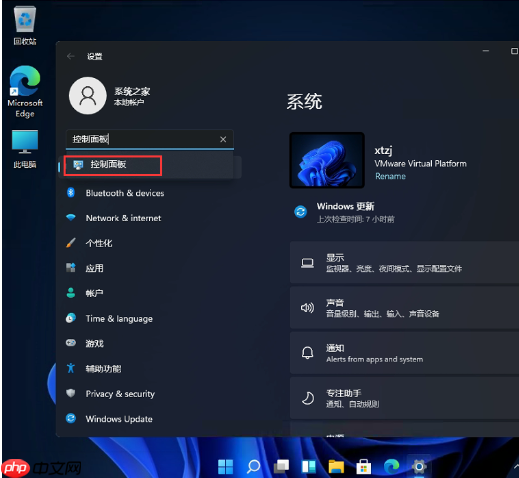Image resolution: width=519 pixels, height=478 pixels.
Task: Open taskbar Search magnifier
Action: coord(253,466)
